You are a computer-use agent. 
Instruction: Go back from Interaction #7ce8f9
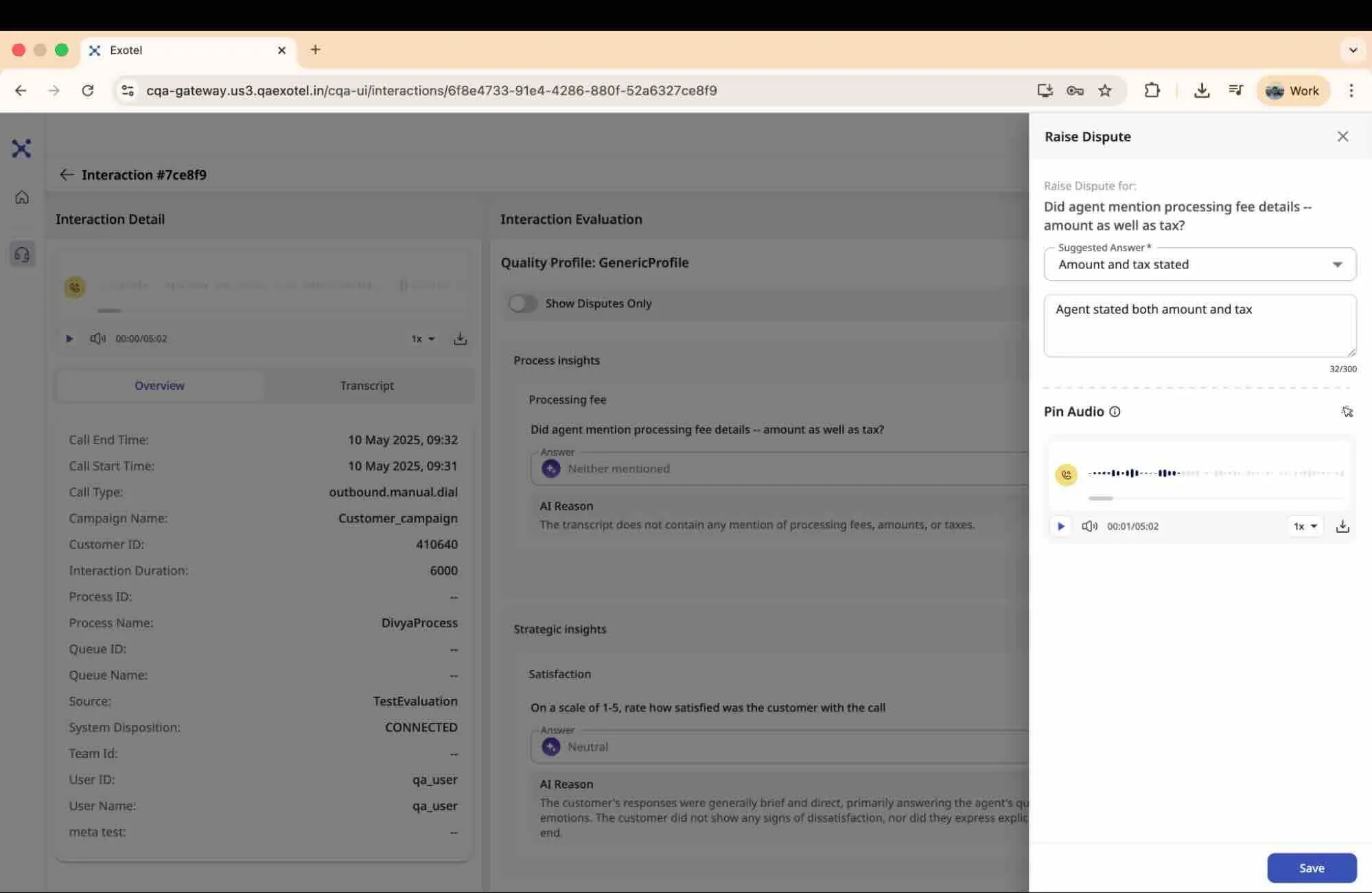tap(67, 174)
